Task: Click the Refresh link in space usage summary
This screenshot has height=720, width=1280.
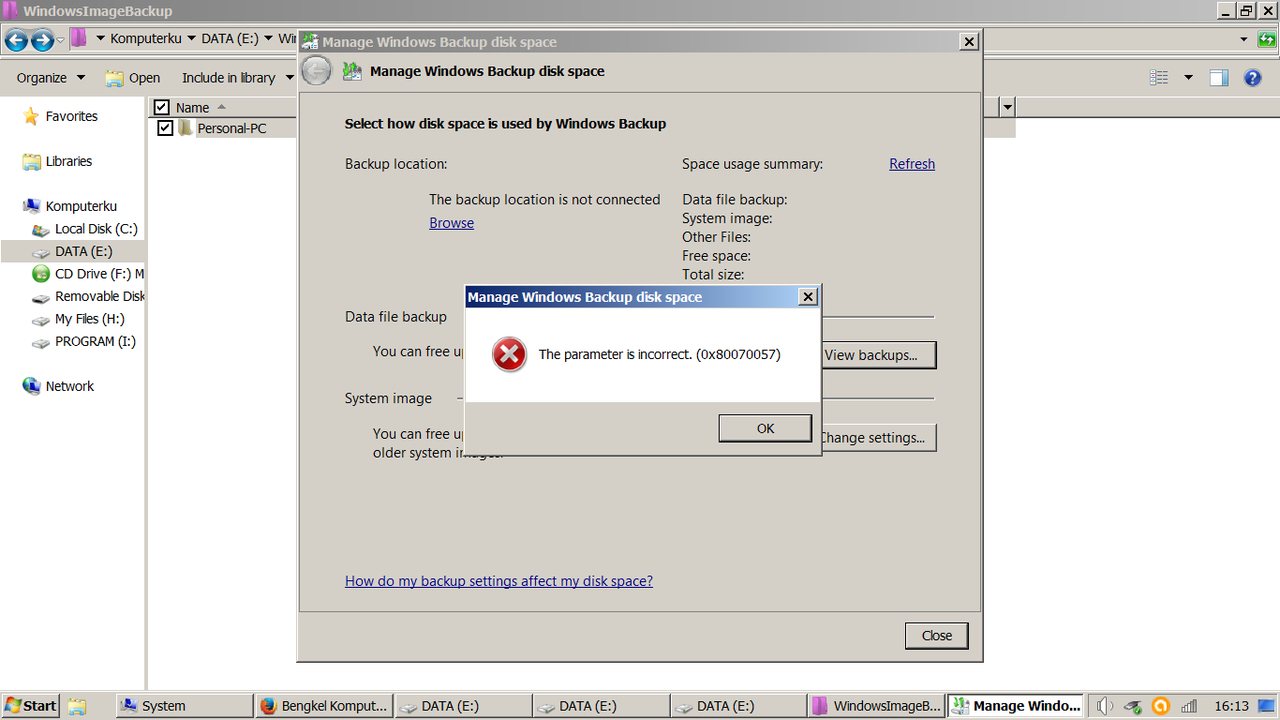Action: pyautogui.click(x=912, y=164)
